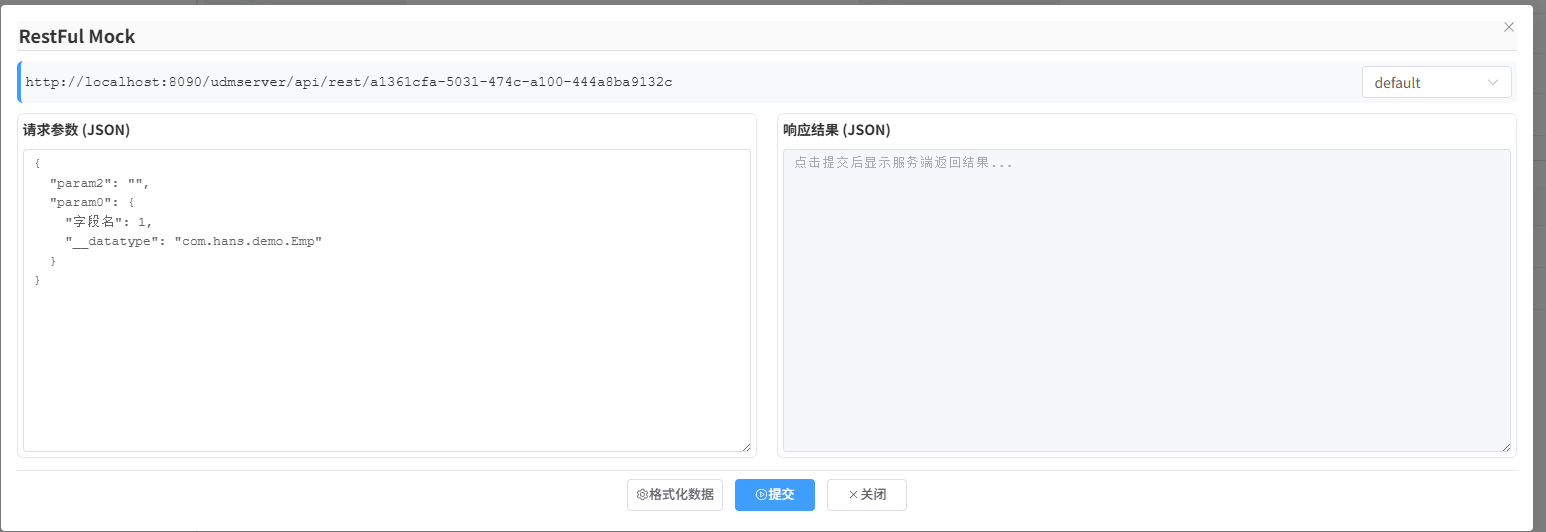
Task: Click the 响应结果 (JSON) panel heading
Action: (x=837, y=130)
